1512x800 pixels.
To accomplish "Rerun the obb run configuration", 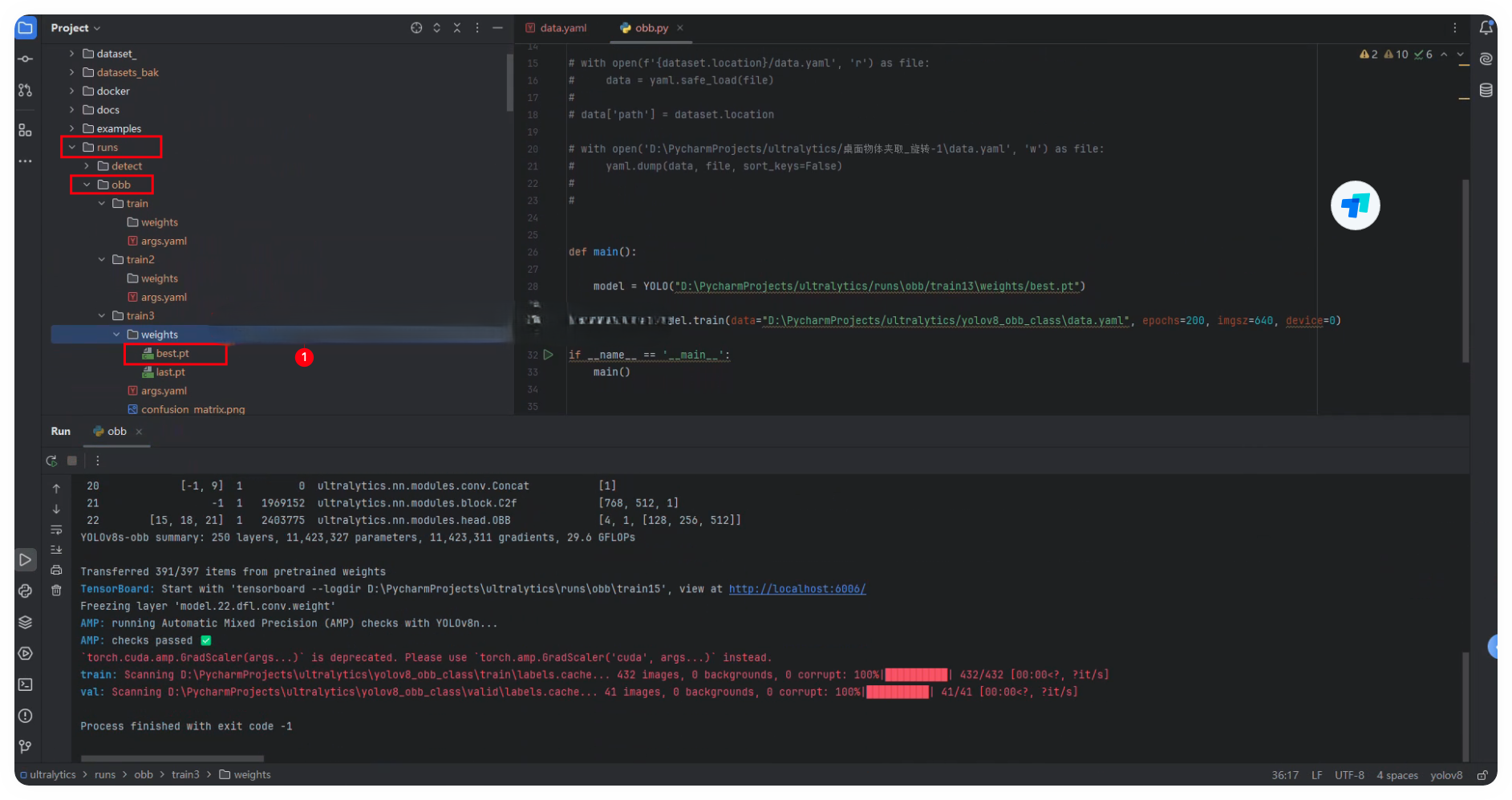I will tap(52, 461).
